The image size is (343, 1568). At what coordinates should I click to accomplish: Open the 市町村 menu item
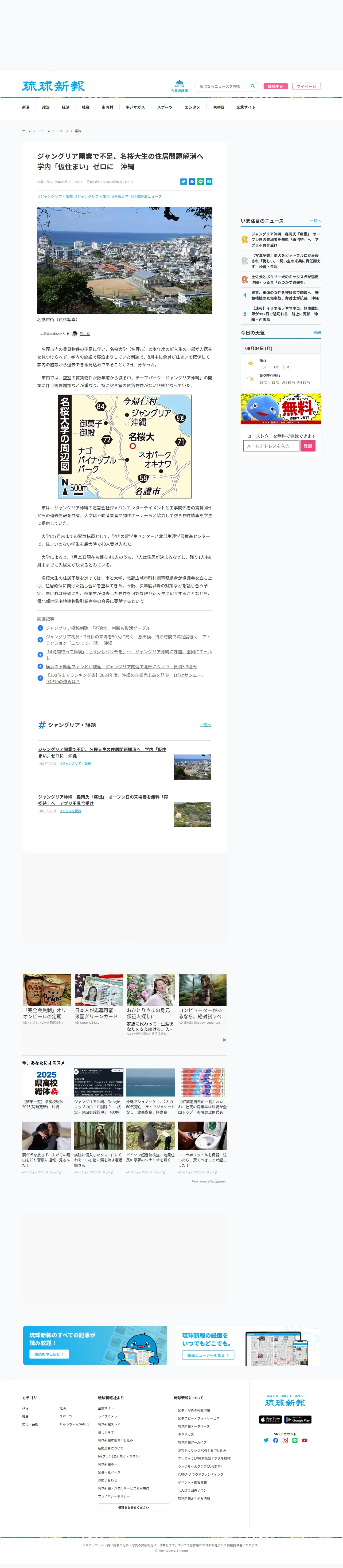click(107, 107)
